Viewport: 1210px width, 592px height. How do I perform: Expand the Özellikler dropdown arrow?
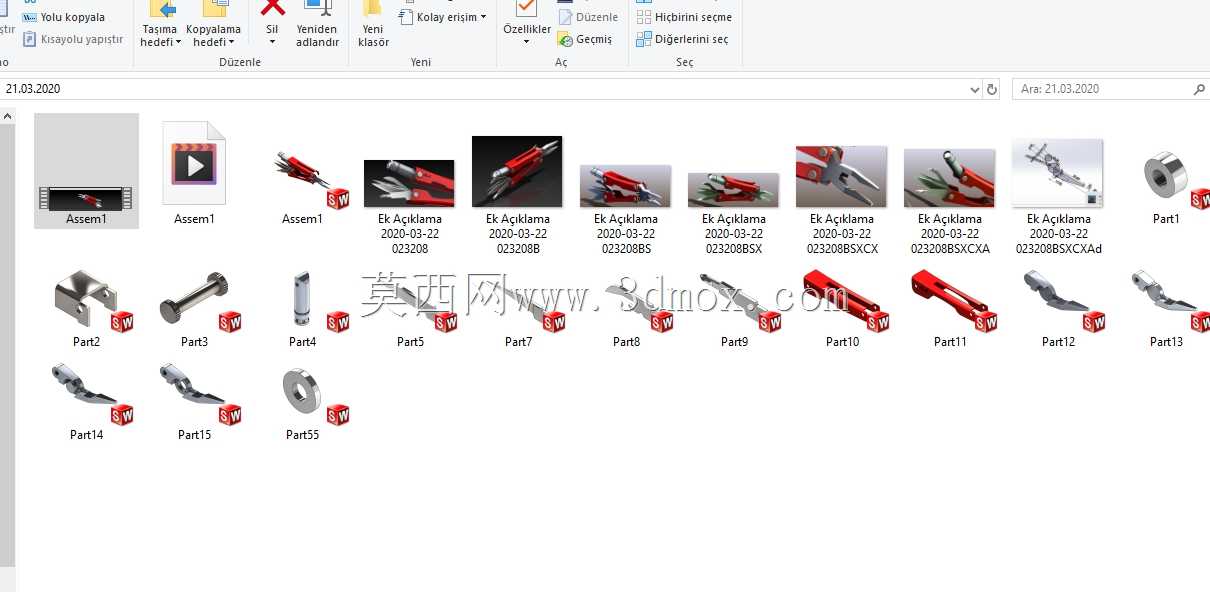tap(526, 42)
